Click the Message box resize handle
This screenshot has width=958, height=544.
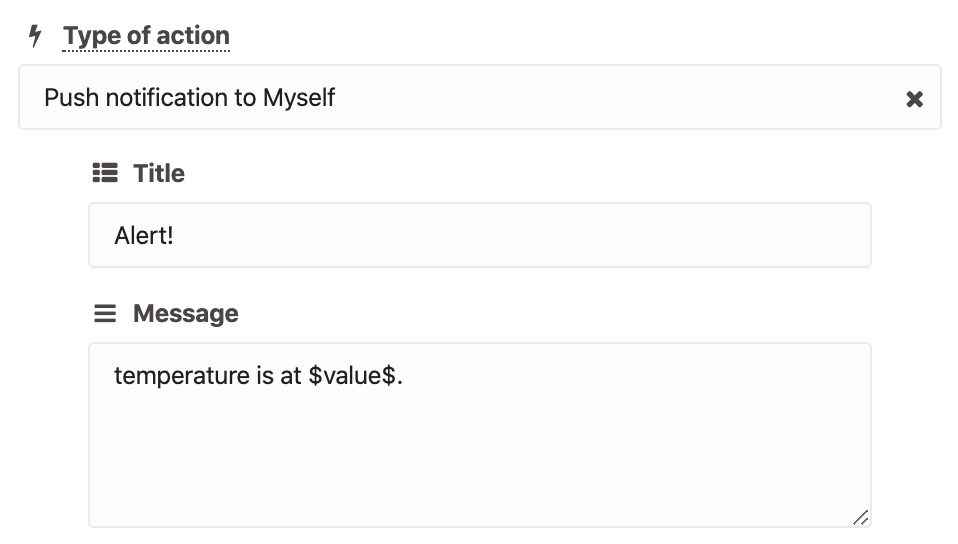860,517
